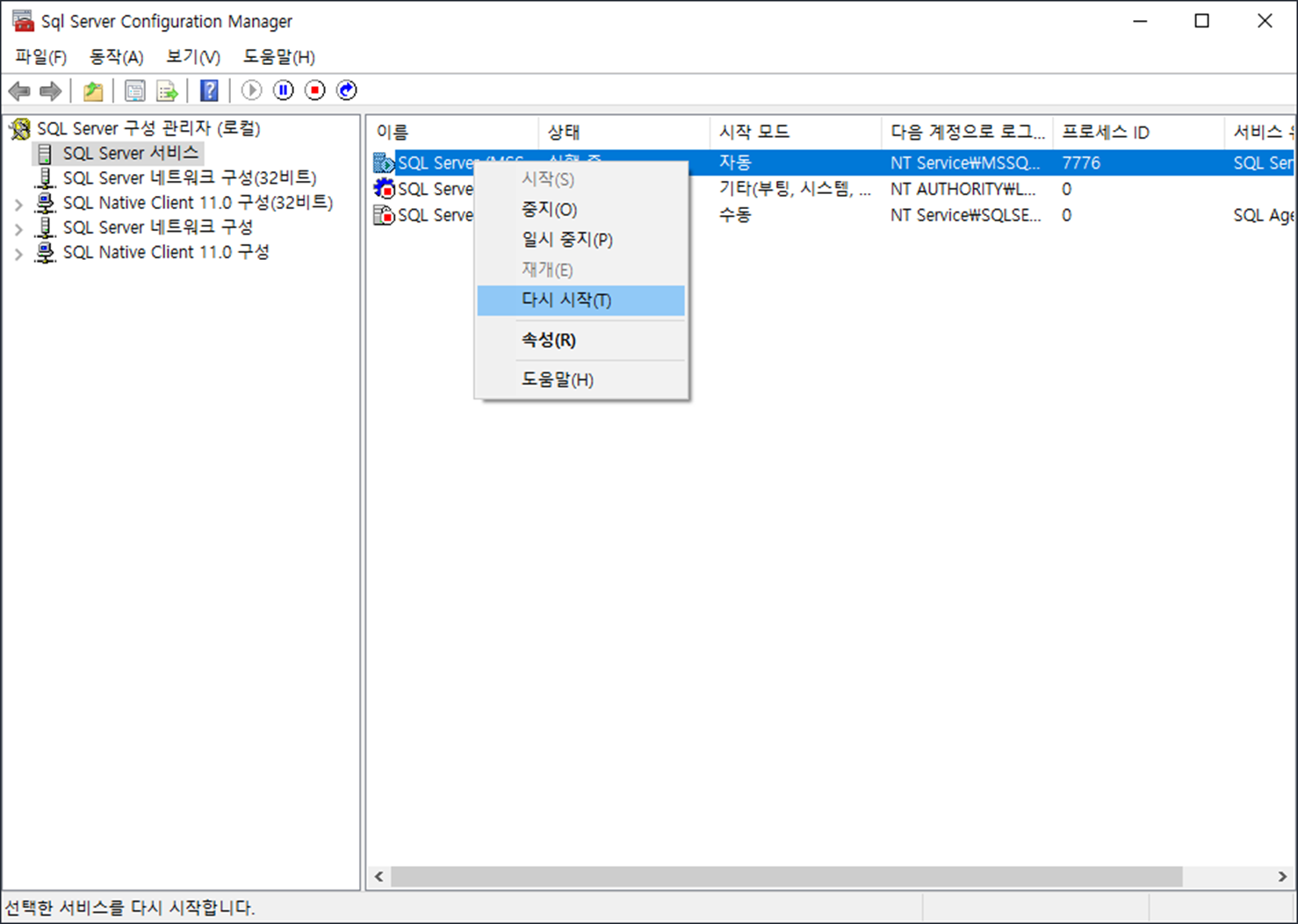Expand SQL Native Client 11.0 구성(32비트) node

(18, 204)
